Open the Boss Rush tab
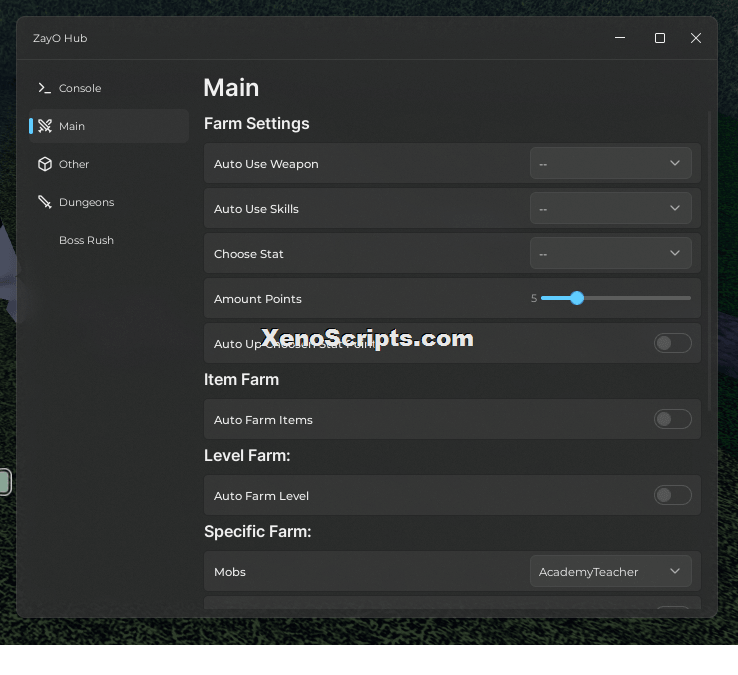 point(109,241)
